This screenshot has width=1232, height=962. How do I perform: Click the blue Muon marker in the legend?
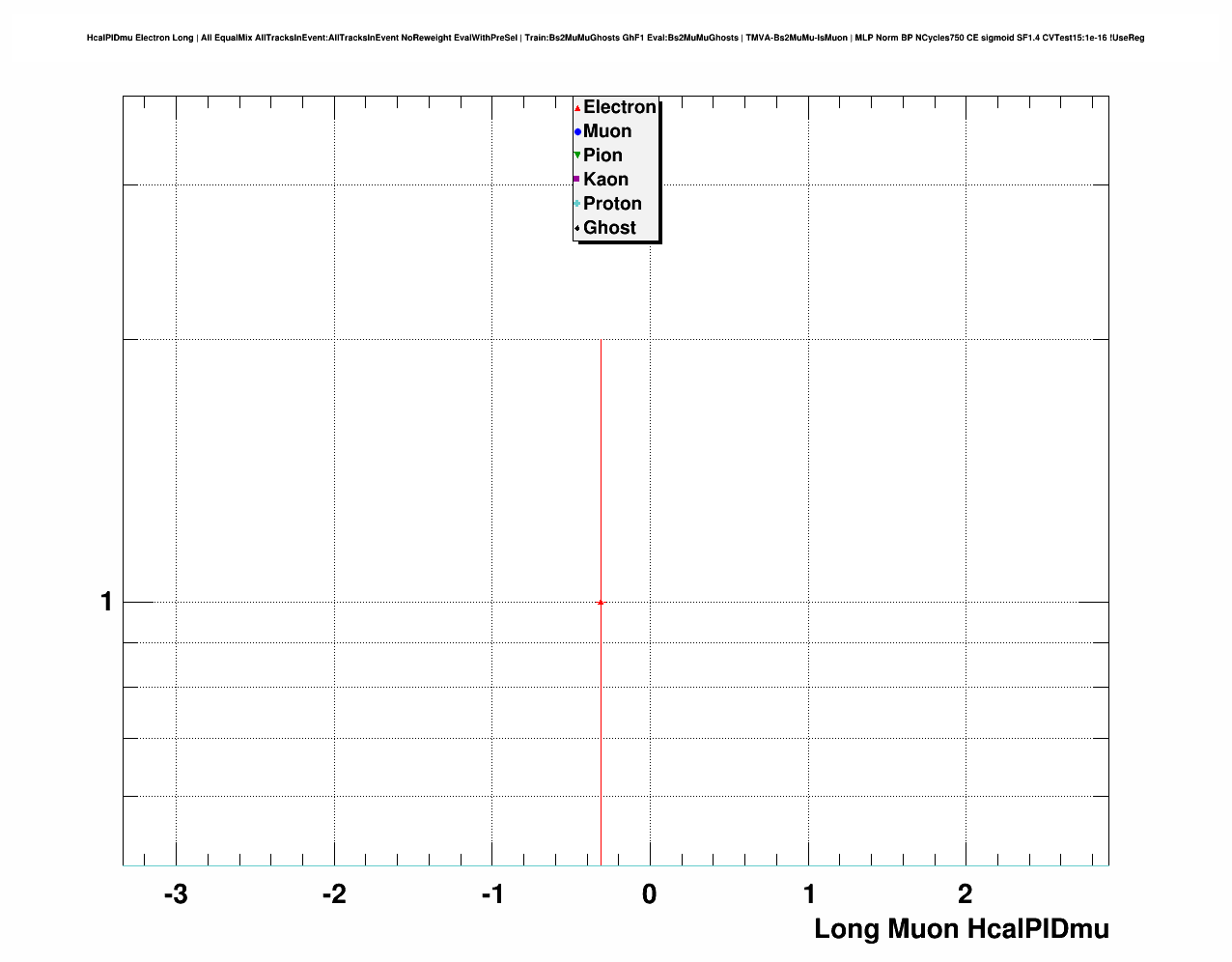577,132
